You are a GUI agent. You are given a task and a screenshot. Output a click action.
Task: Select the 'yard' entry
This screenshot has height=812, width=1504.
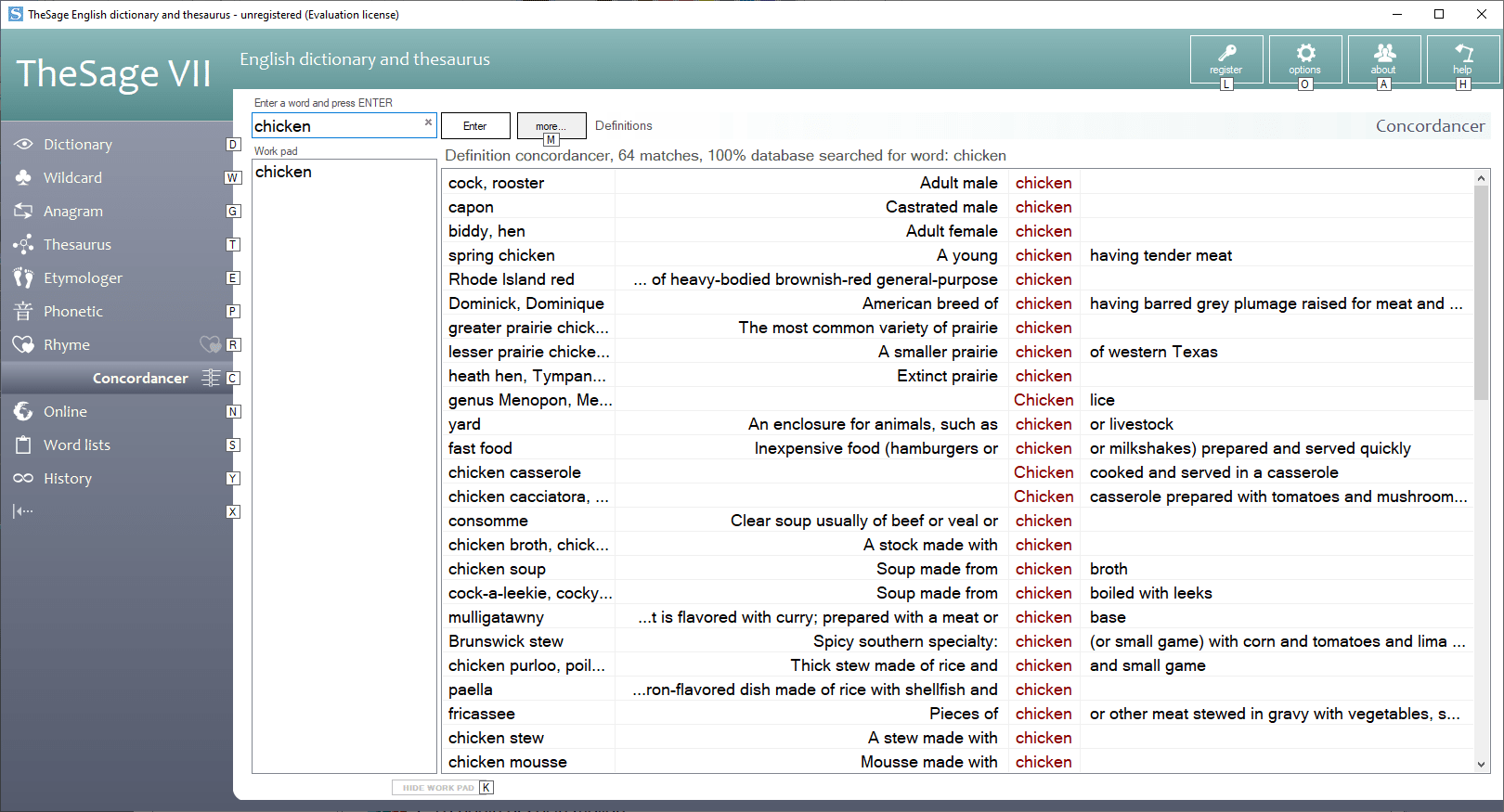coord(465,424)
